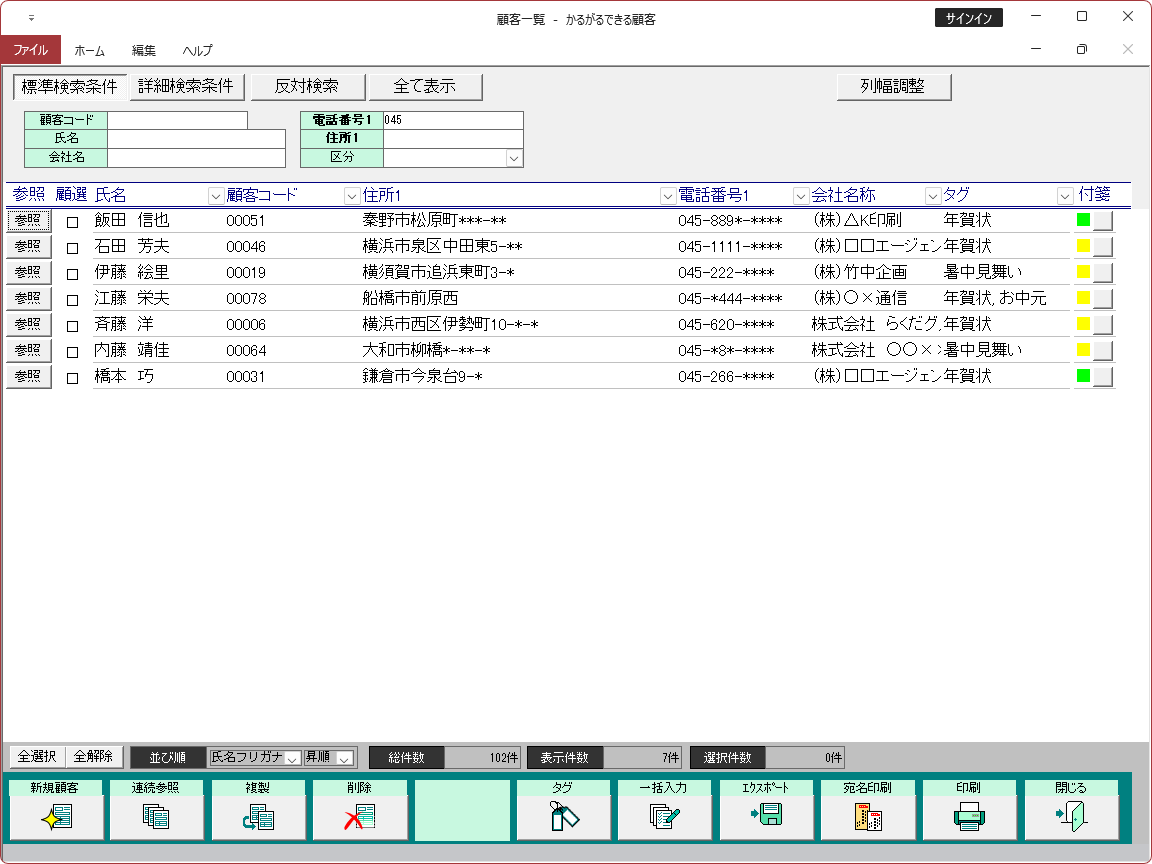The image size is (1152, 864).
Task: Check the box for 橋本 巧
Action: [x=72, y=378]
